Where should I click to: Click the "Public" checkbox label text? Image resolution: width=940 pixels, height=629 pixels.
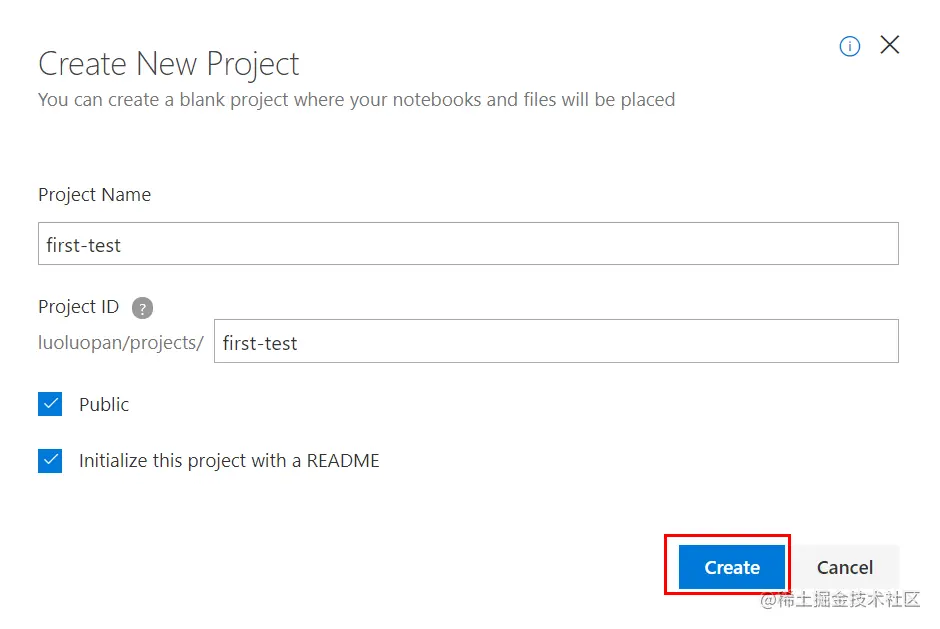[104, 404]
